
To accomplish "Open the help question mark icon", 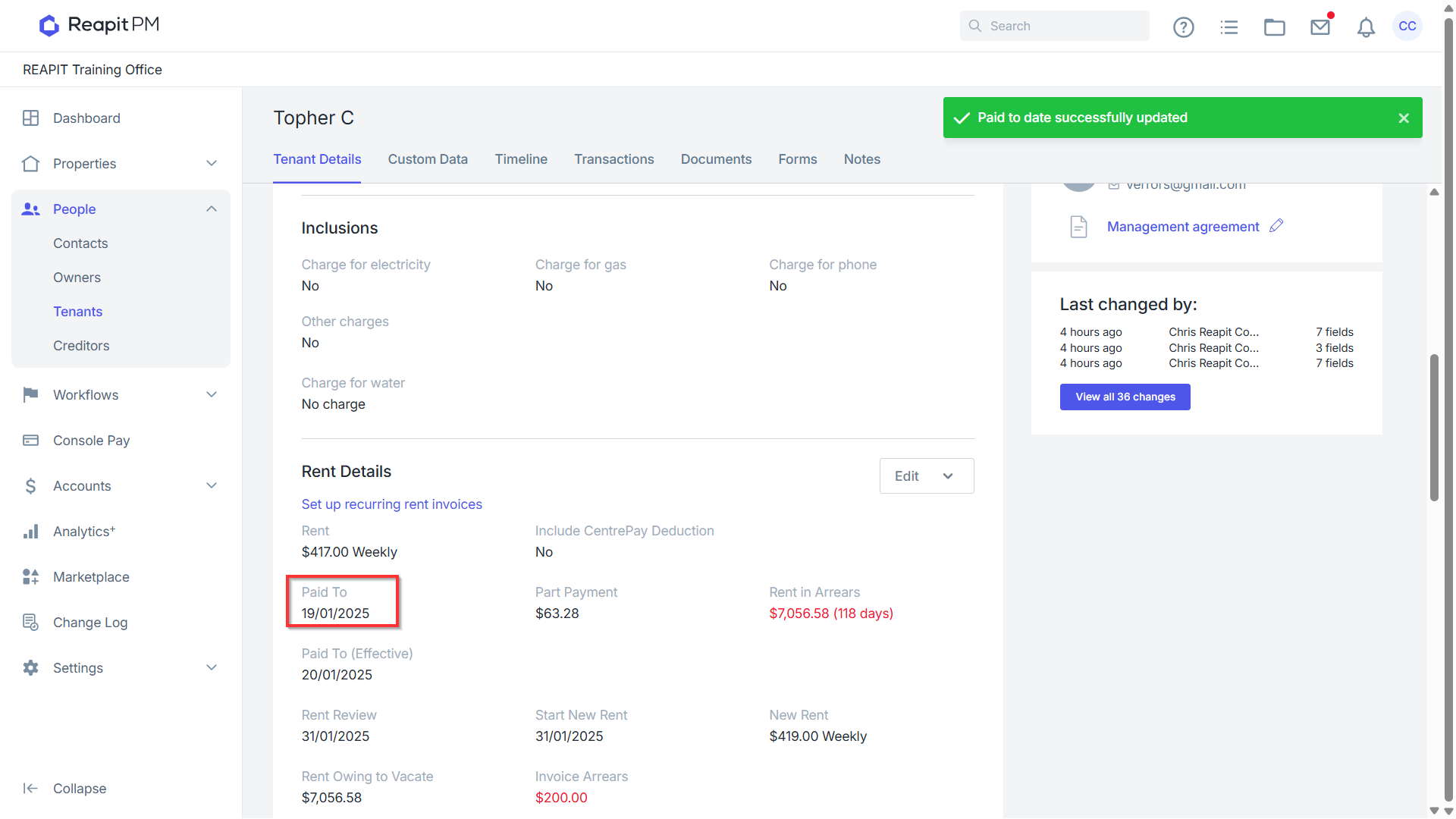I will (x=1183, y=27).
